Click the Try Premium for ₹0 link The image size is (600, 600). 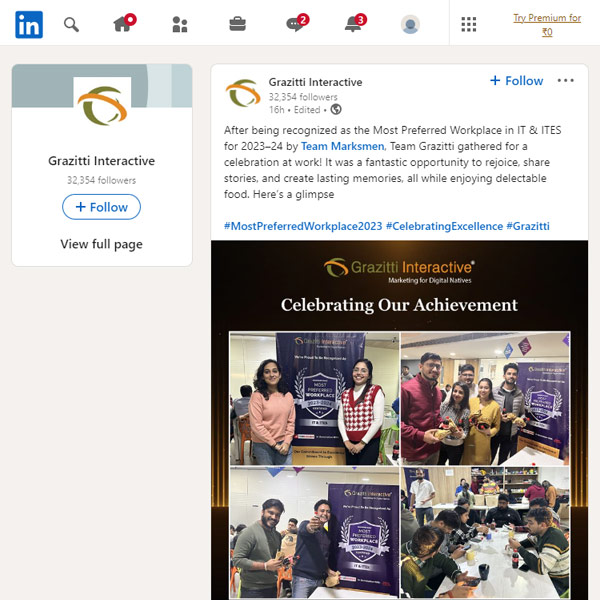coord(547,25)
